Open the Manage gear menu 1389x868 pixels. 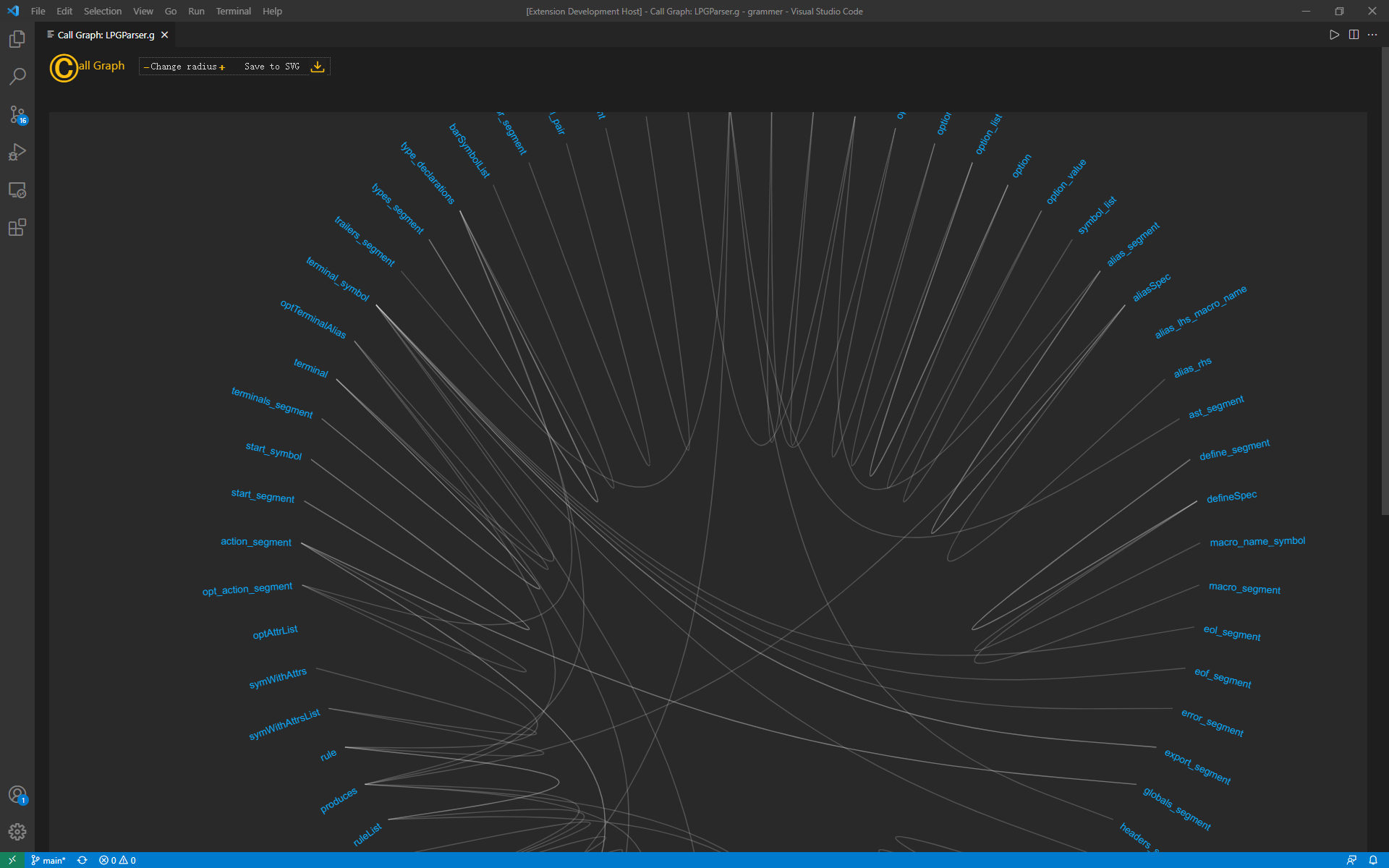[17, 832]
